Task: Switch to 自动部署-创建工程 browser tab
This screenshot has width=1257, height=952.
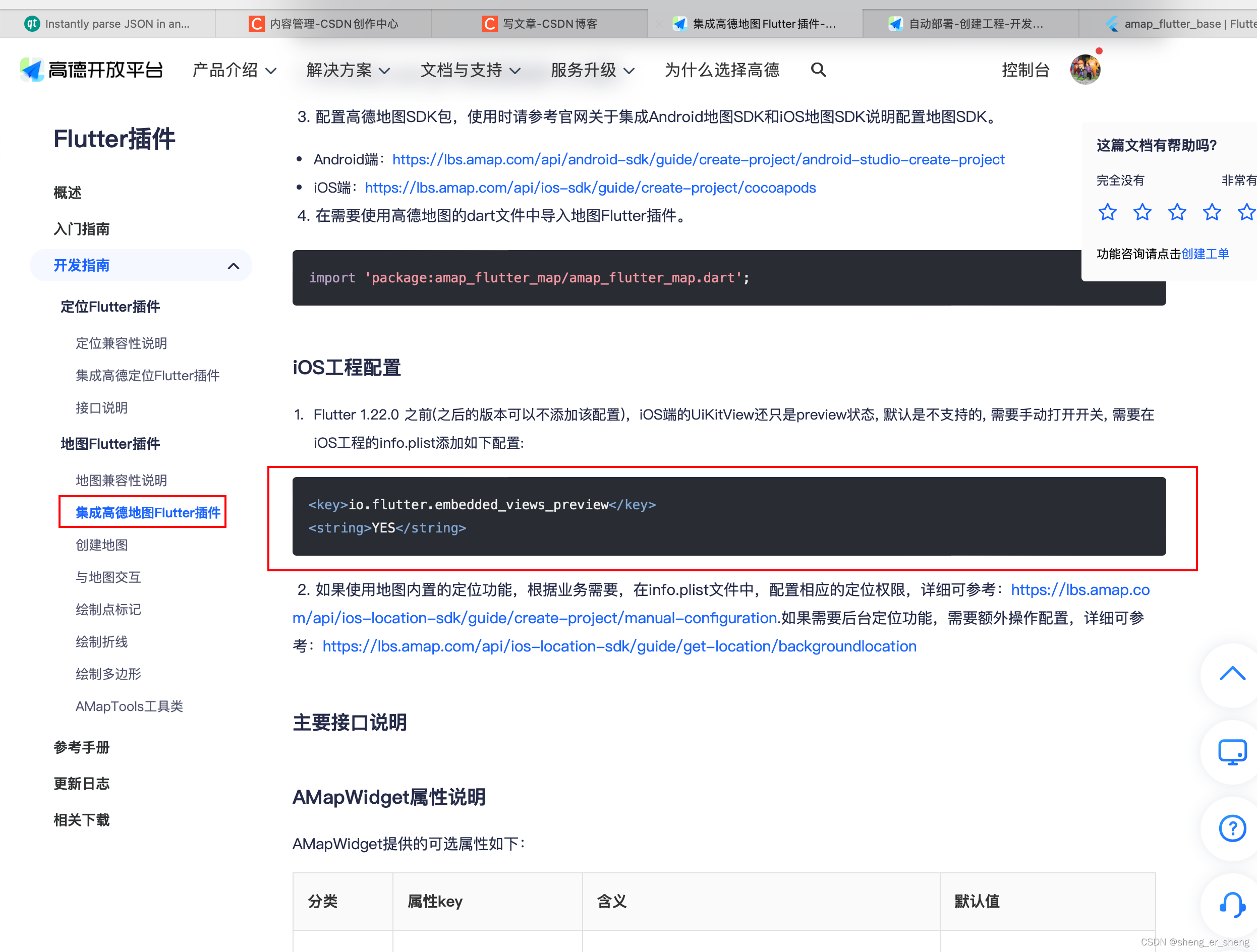Action: click(x=970, y=24)
